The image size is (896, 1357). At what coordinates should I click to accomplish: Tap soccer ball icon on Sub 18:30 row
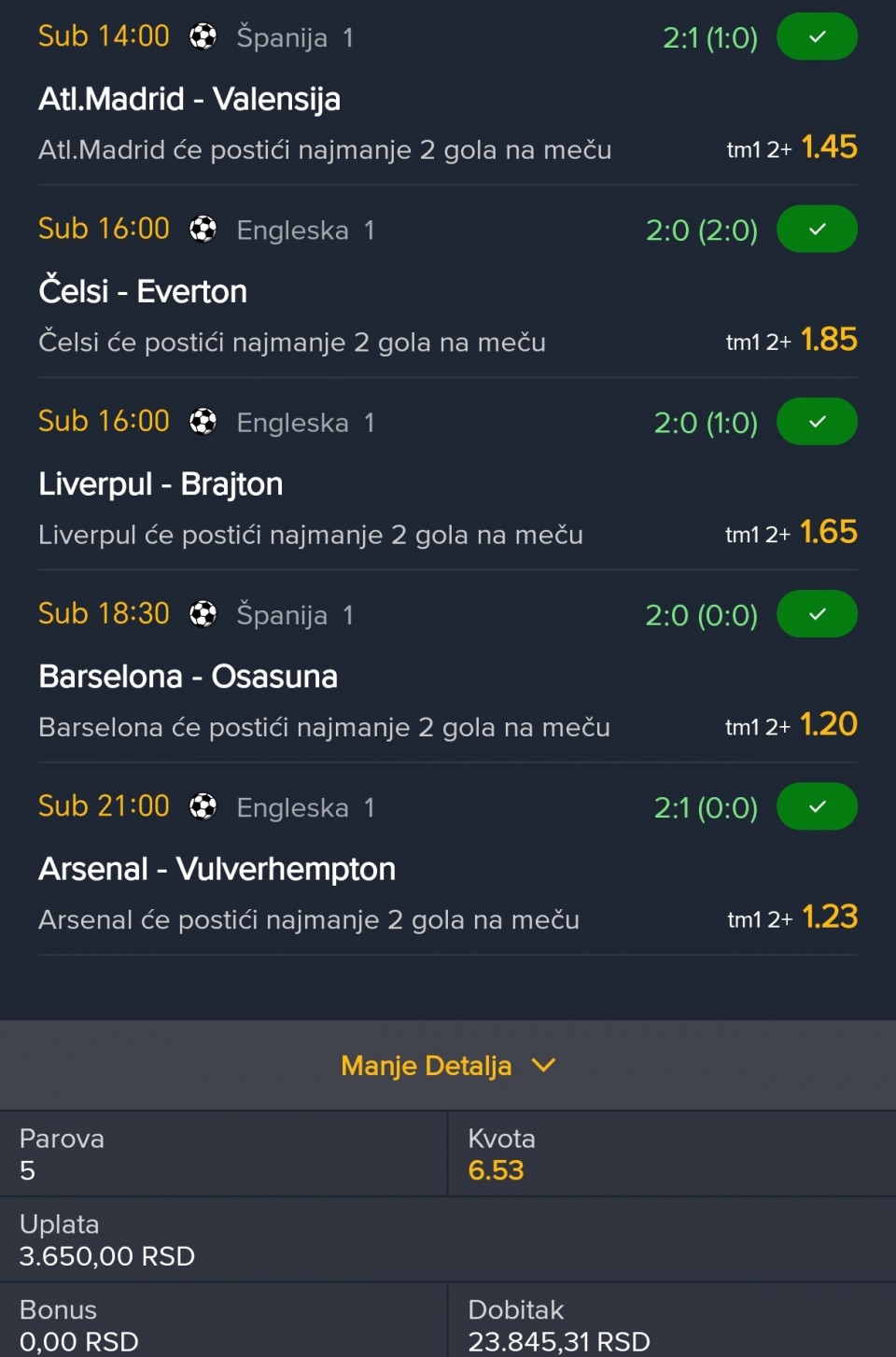[x=203, y=614]
